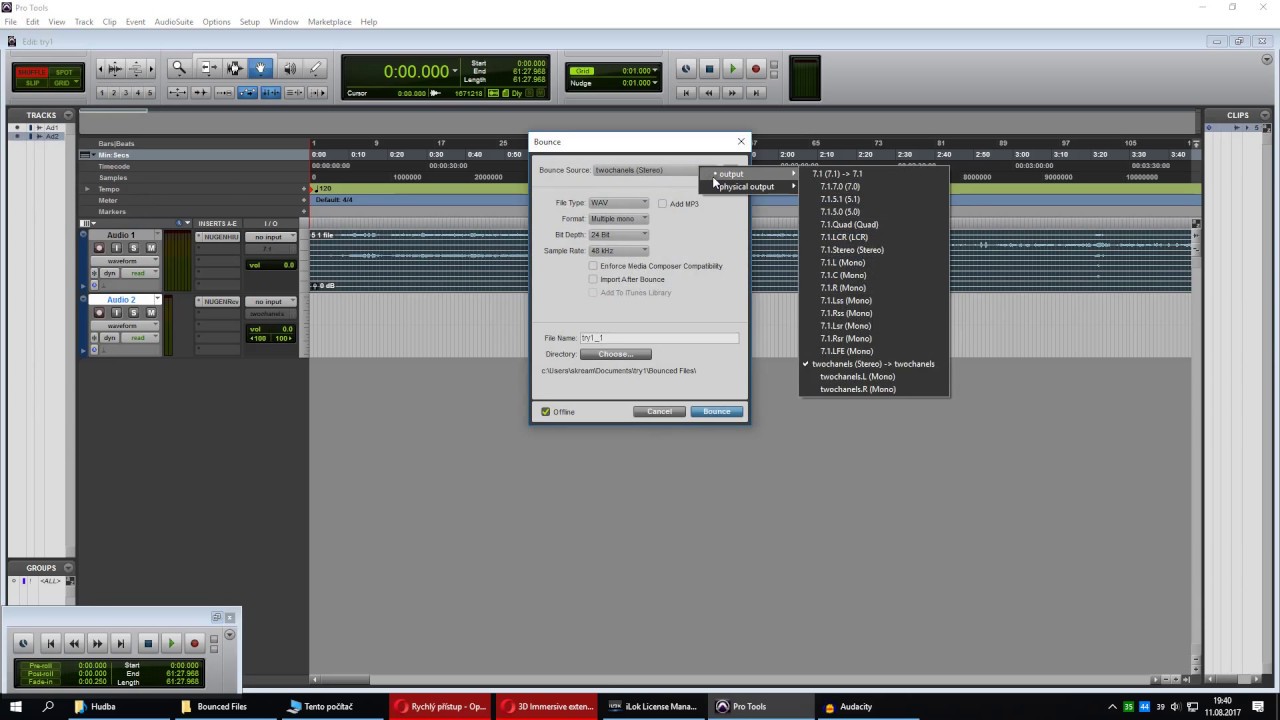Activate Spot edit mode
This screenshot has height=720, width=1280.
click(x=63, y=72)
